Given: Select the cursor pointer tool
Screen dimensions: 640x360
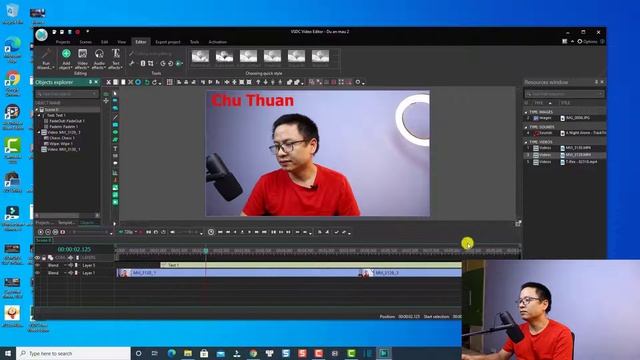Looking at the screenshot, I should coord(115,93).
